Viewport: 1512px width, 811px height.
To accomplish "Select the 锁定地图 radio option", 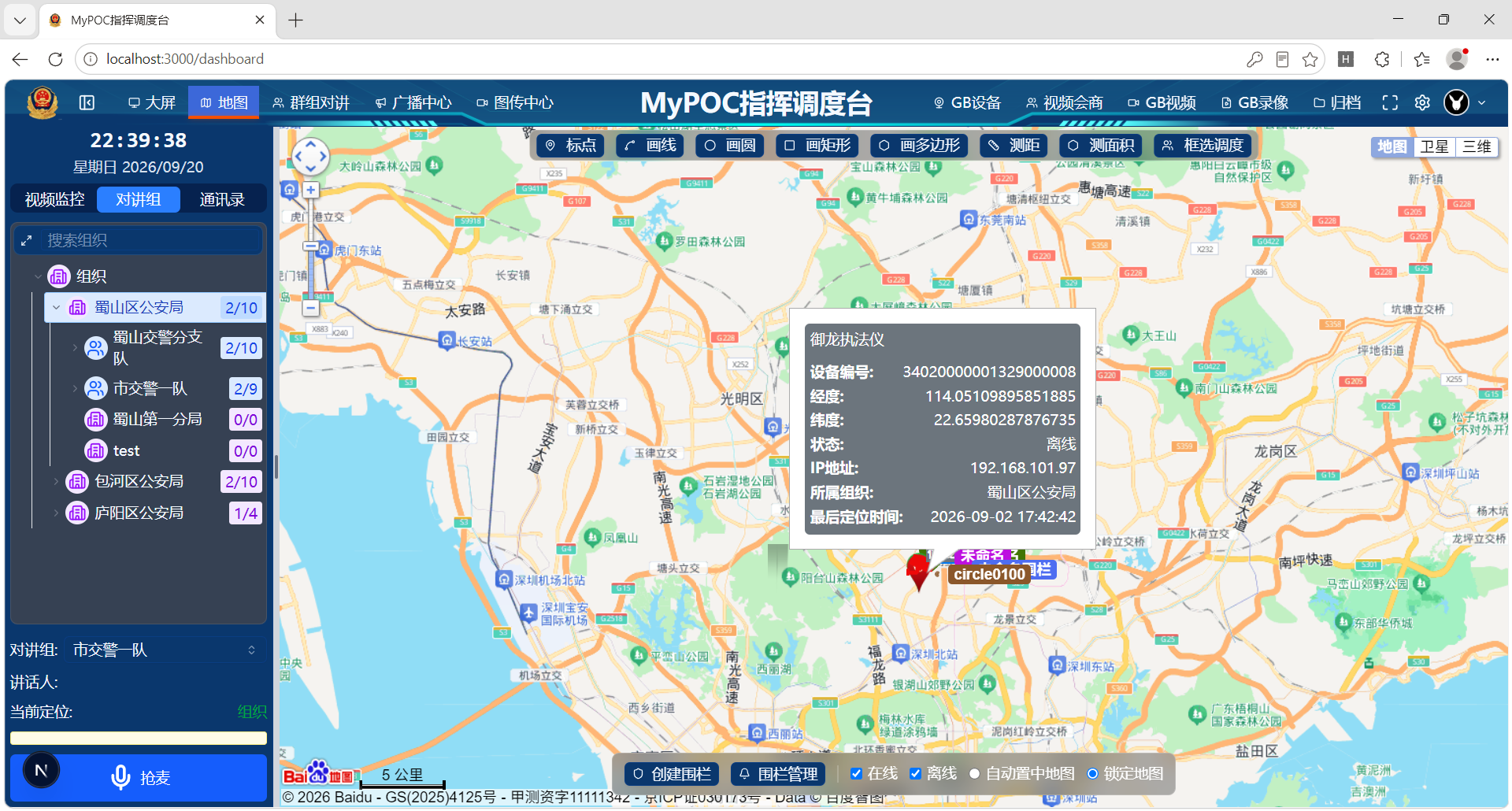I will point(1092,774).
